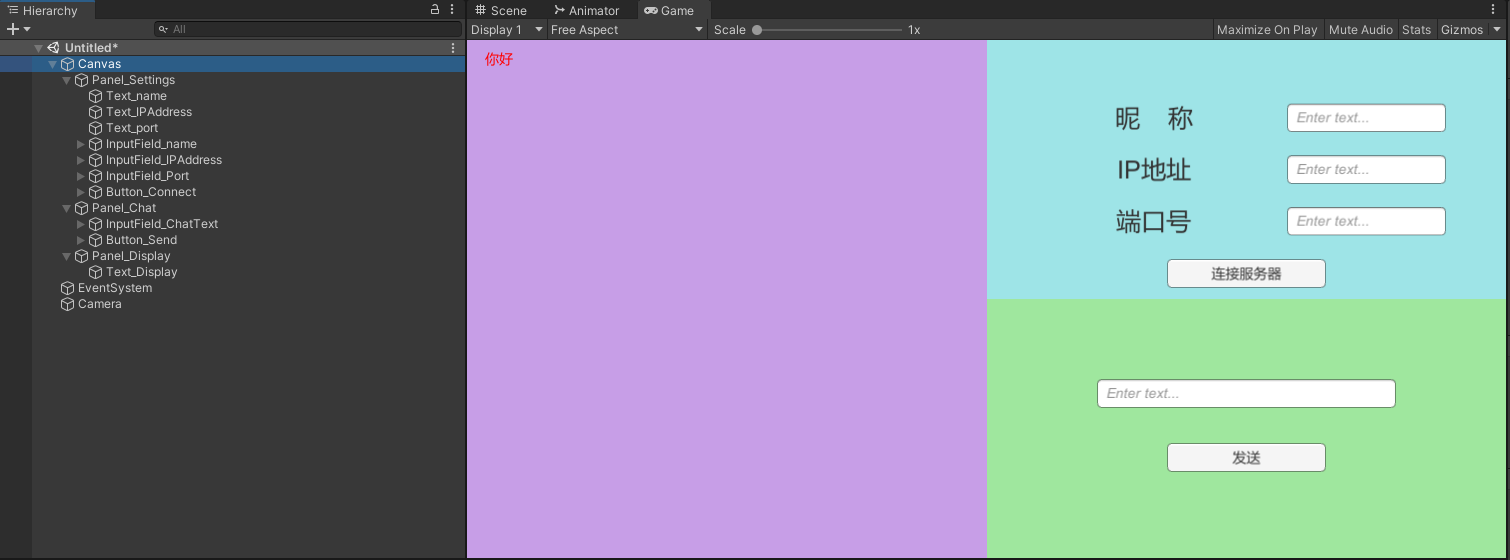Select Text_port in the Hierarchy
Viewport: 1510px width, 560px height.
tap(132, 128)
